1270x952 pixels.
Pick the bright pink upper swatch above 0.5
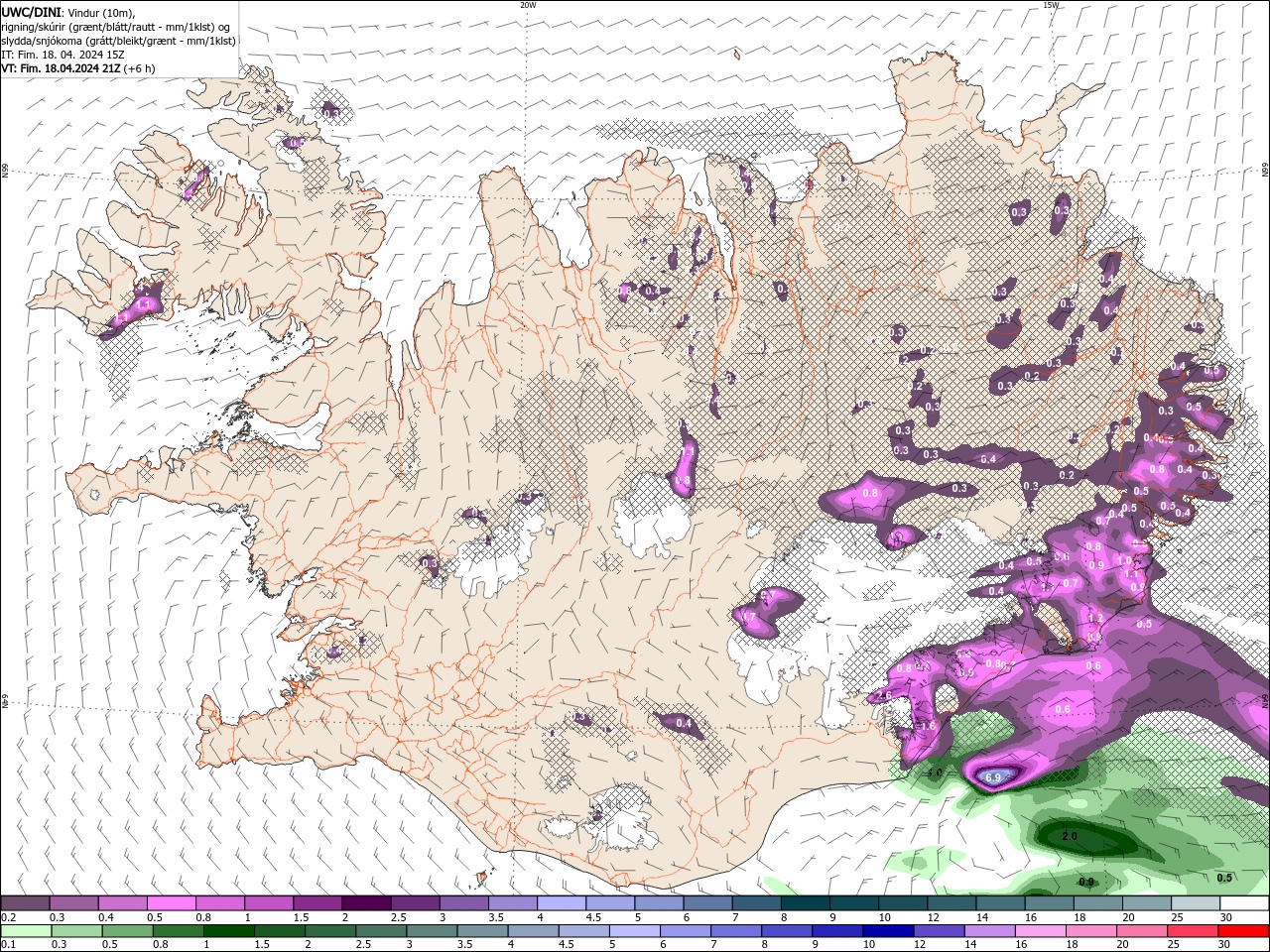171,903
